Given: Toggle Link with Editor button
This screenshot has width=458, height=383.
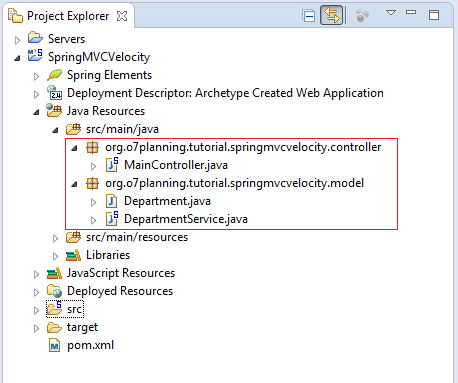Looking at the screenshot, I should tap(331, 15).
